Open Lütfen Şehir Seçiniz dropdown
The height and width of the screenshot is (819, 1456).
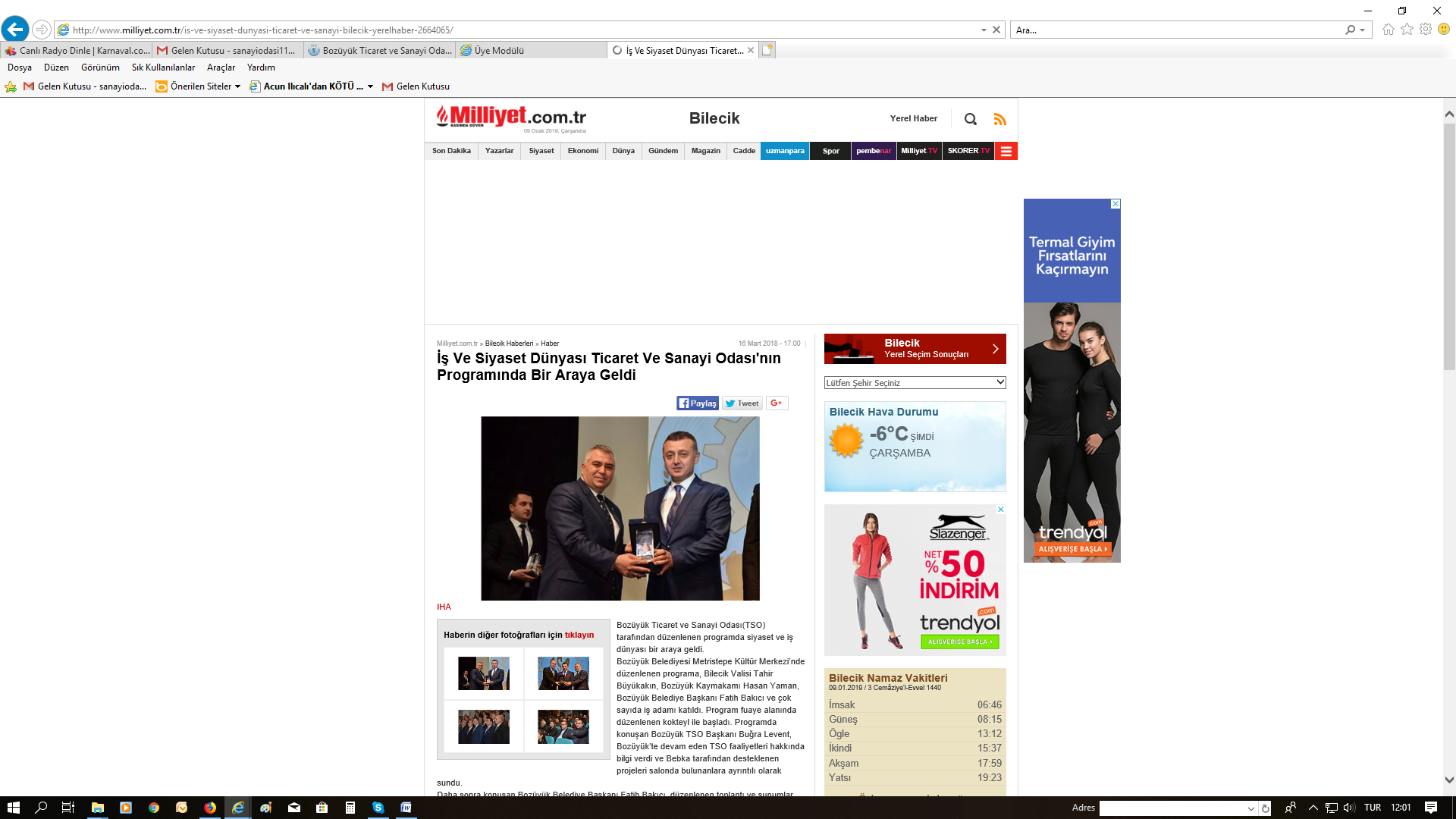(x=915, y=383)
